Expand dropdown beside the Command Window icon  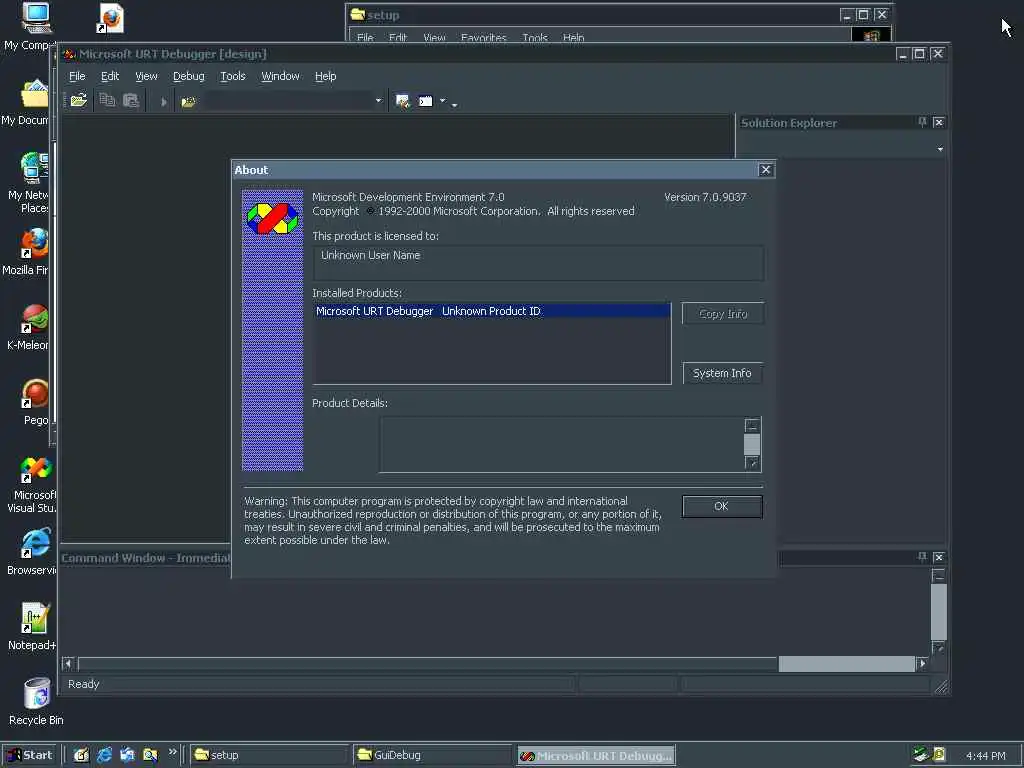click(442, 101)
